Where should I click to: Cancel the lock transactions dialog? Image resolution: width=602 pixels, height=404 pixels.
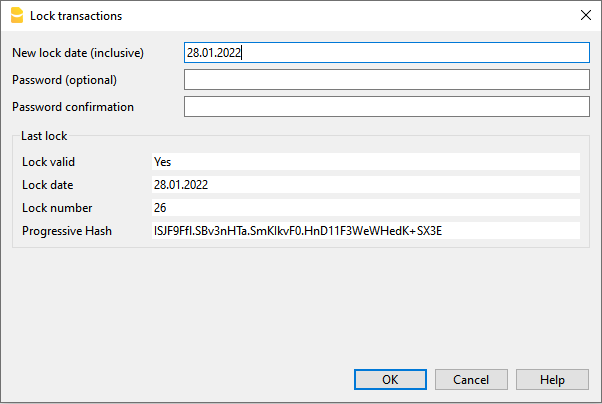[470, 380]
